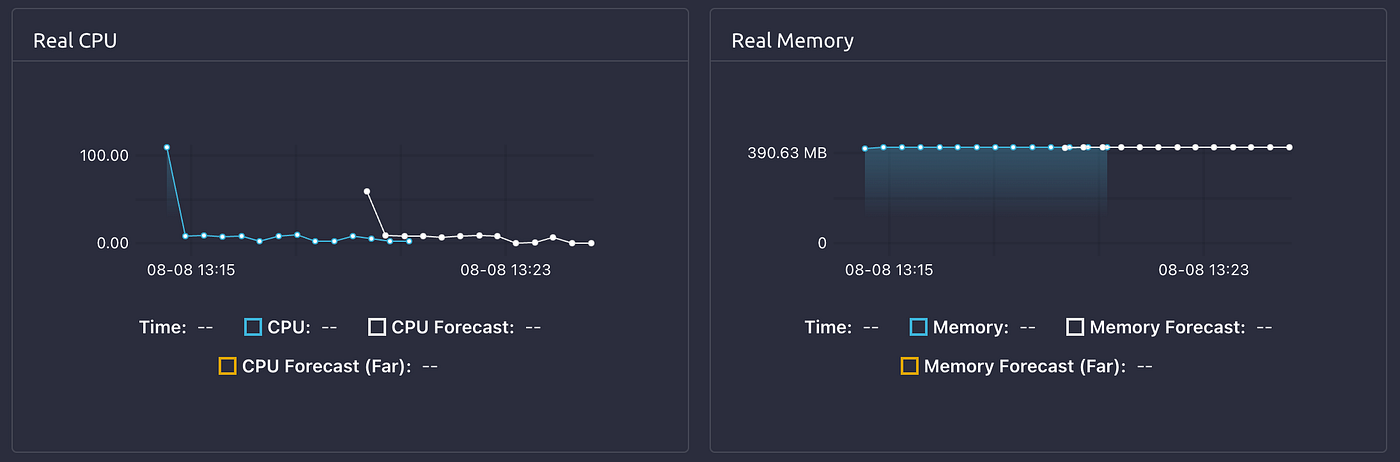Click the 08-08 13:23 label under Memory chart
This screenshot has width=1400, height=462.
coord(1203,269)
